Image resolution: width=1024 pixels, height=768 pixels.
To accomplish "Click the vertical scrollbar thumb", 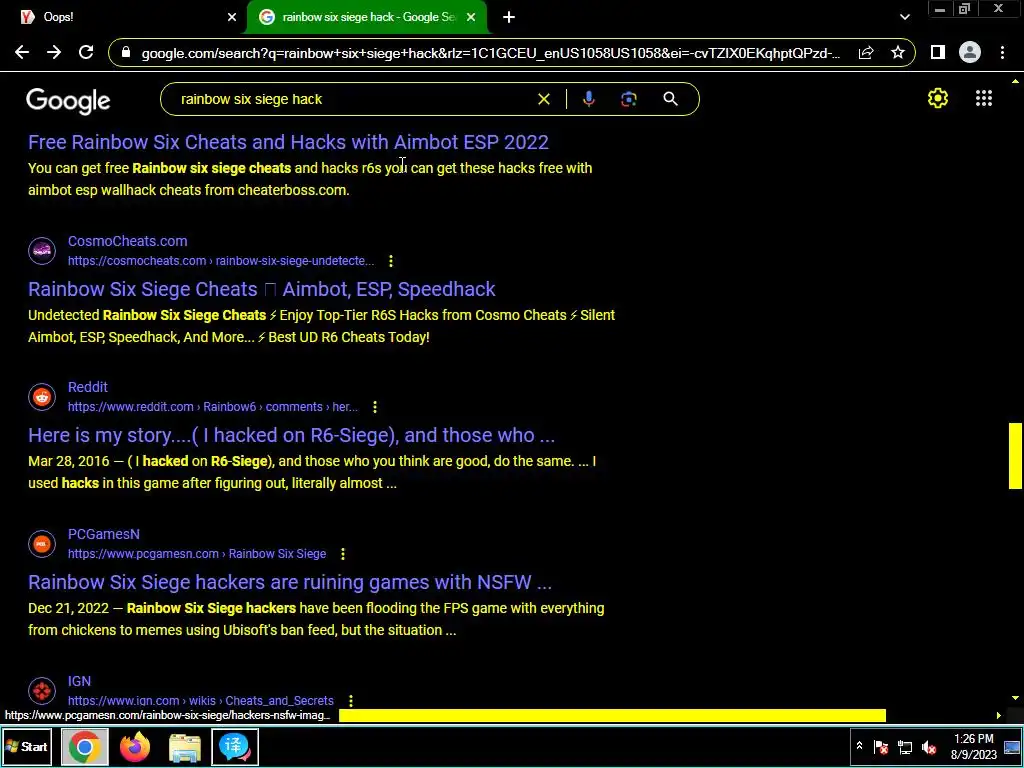I will [1015, 456].
